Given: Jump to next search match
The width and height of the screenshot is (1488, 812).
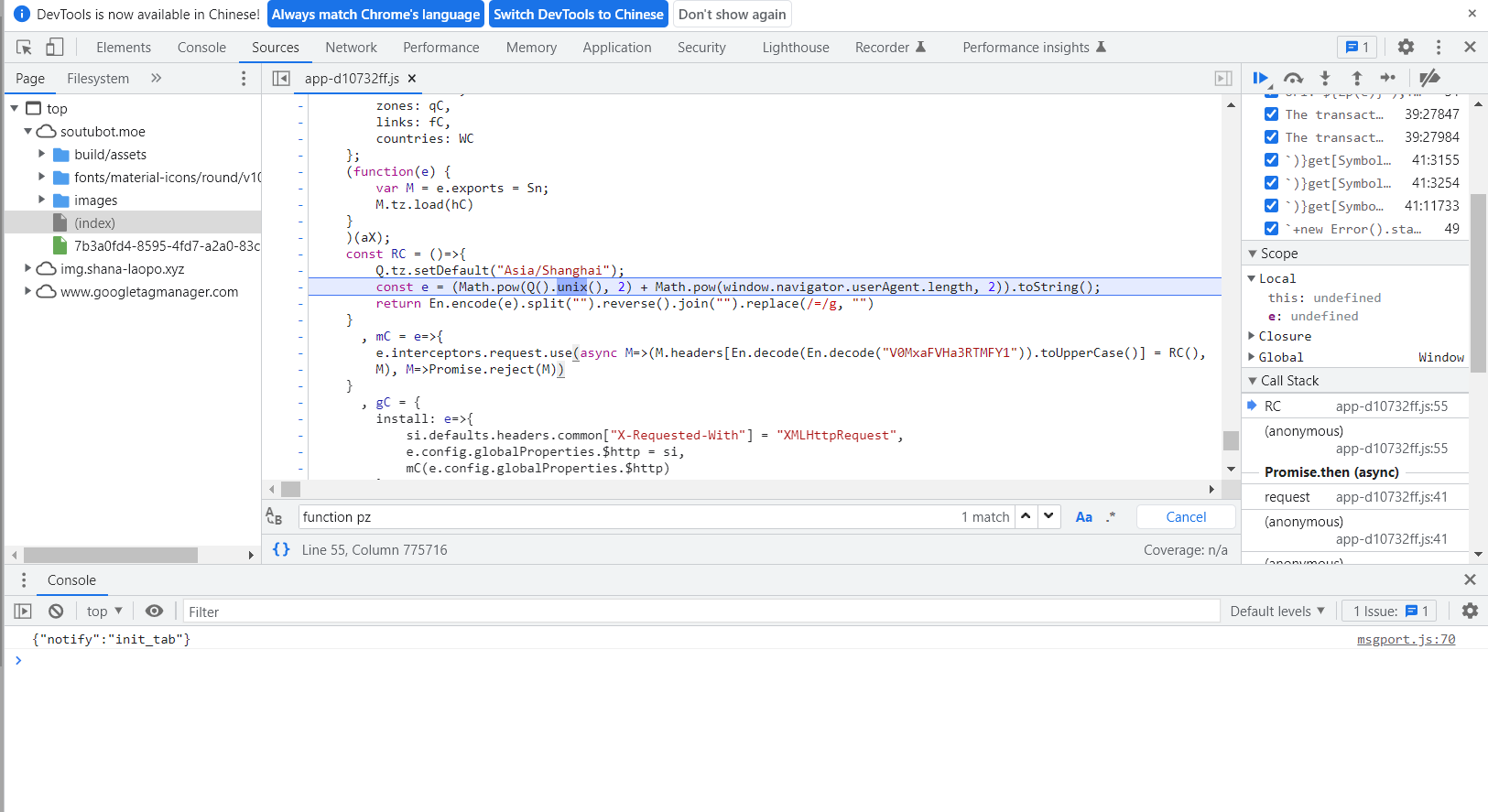Looking at the screenshot, I should 1049,516.
